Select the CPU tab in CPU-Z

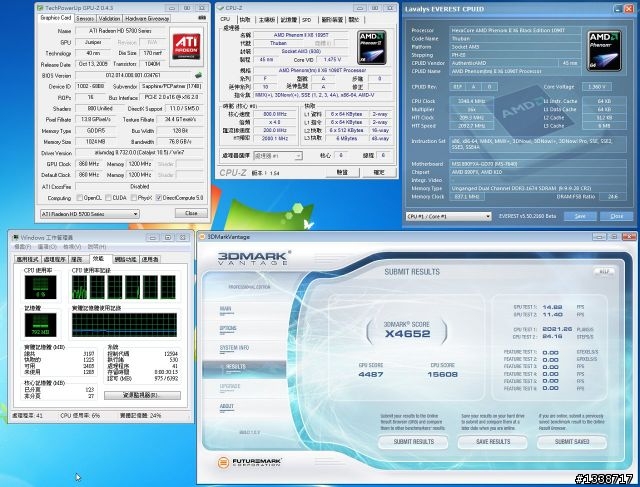point(225,19)
